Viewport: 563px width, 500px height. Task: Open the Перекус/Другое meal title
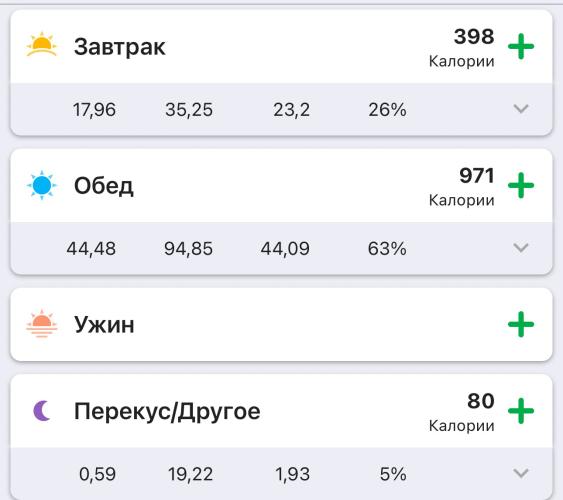[x=167, y=411]
